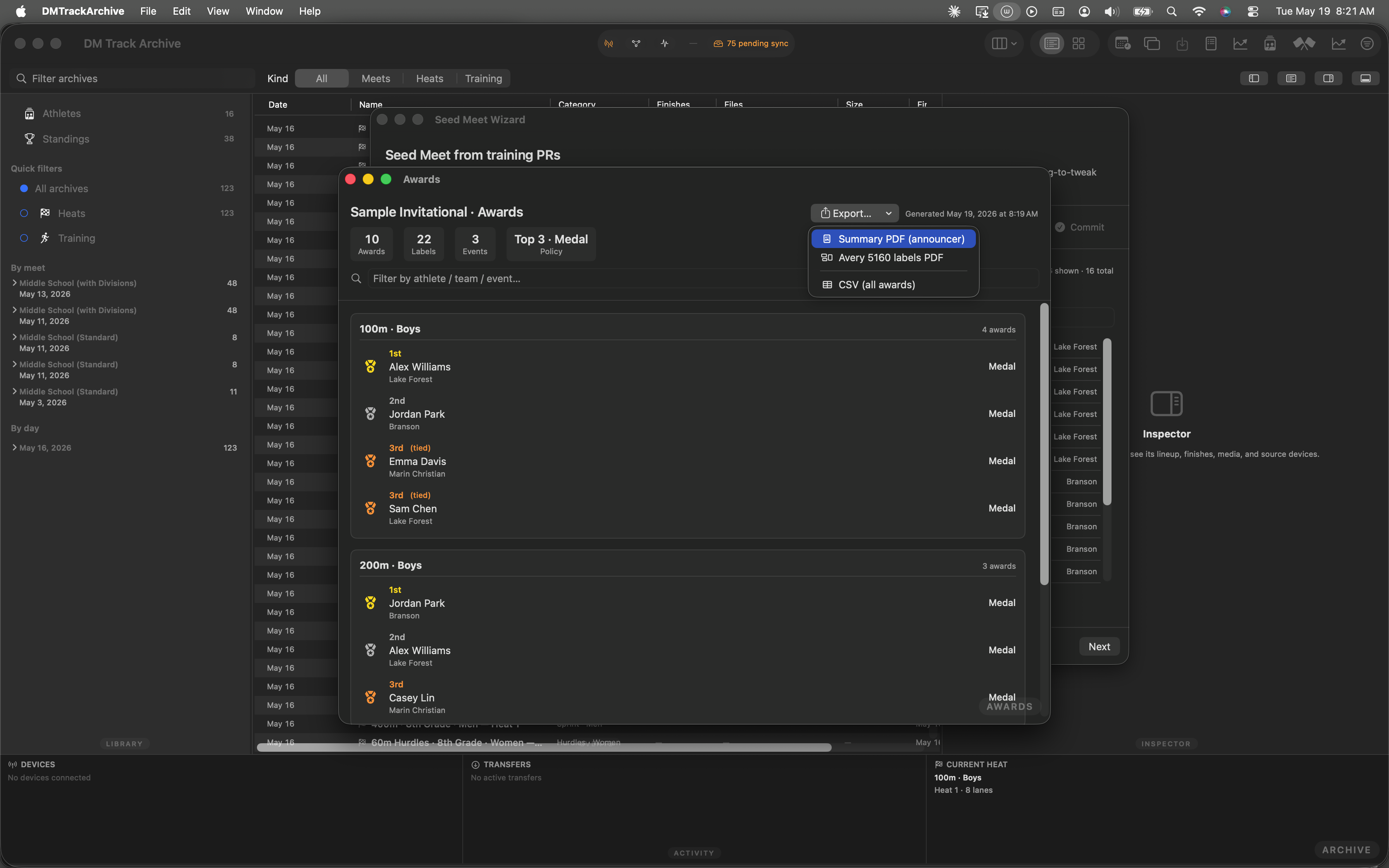Click the athletes roster toolbar icon

[x=1270, y=44]
